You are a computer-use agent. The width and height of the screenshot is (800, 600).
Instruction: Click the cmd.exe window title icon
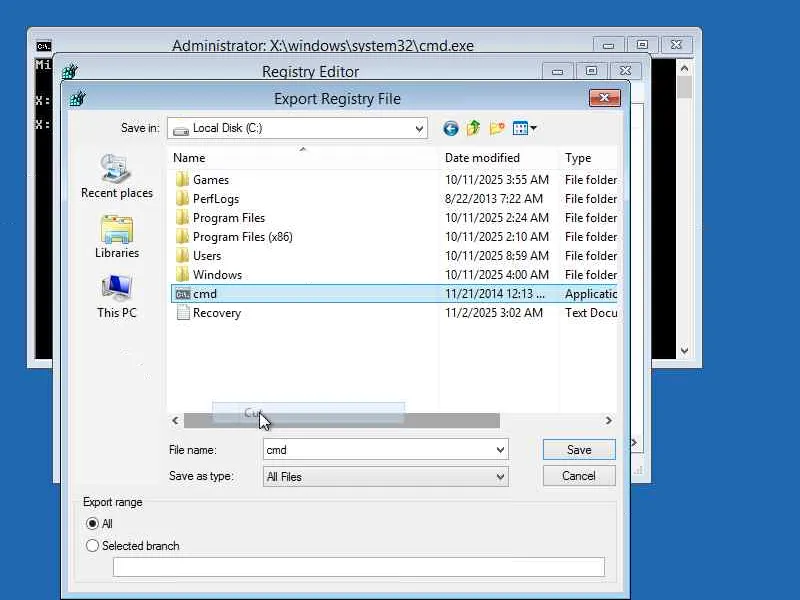tap(44, 46)
